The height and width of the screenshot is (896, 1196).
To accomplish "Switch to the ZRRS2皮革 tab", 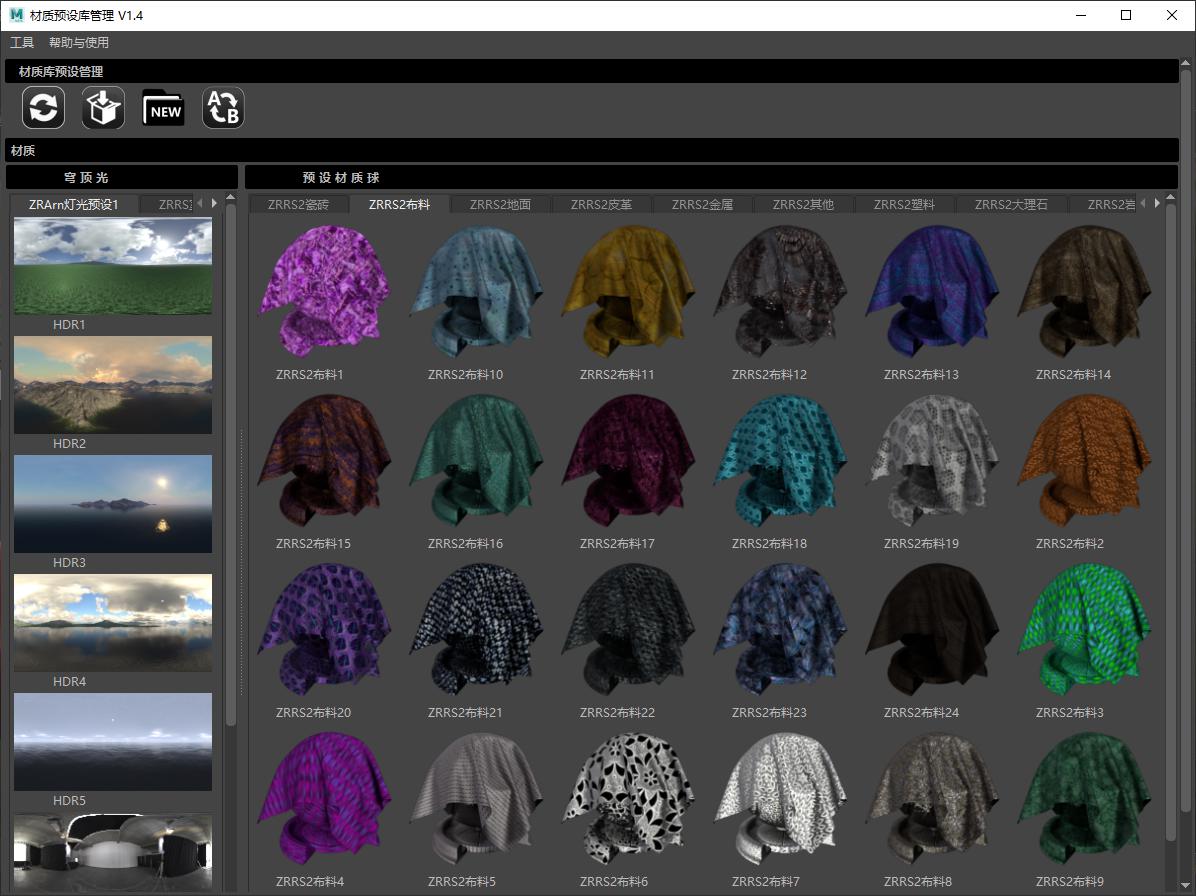I will (x=601, y=204).
